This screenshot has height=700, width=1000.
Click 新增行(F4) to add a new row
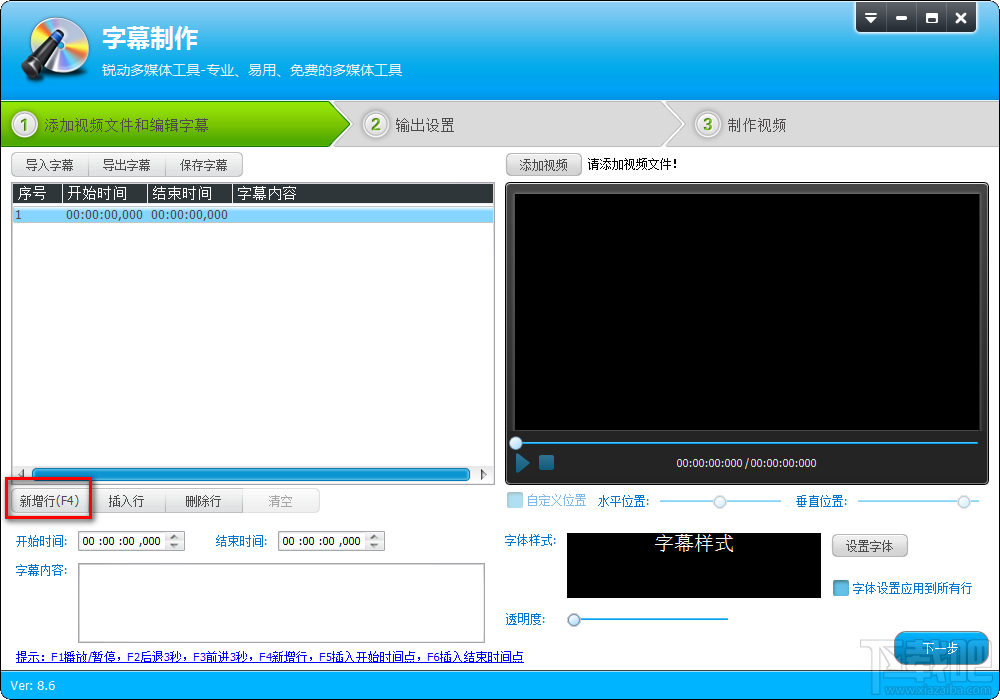point(48,500)
